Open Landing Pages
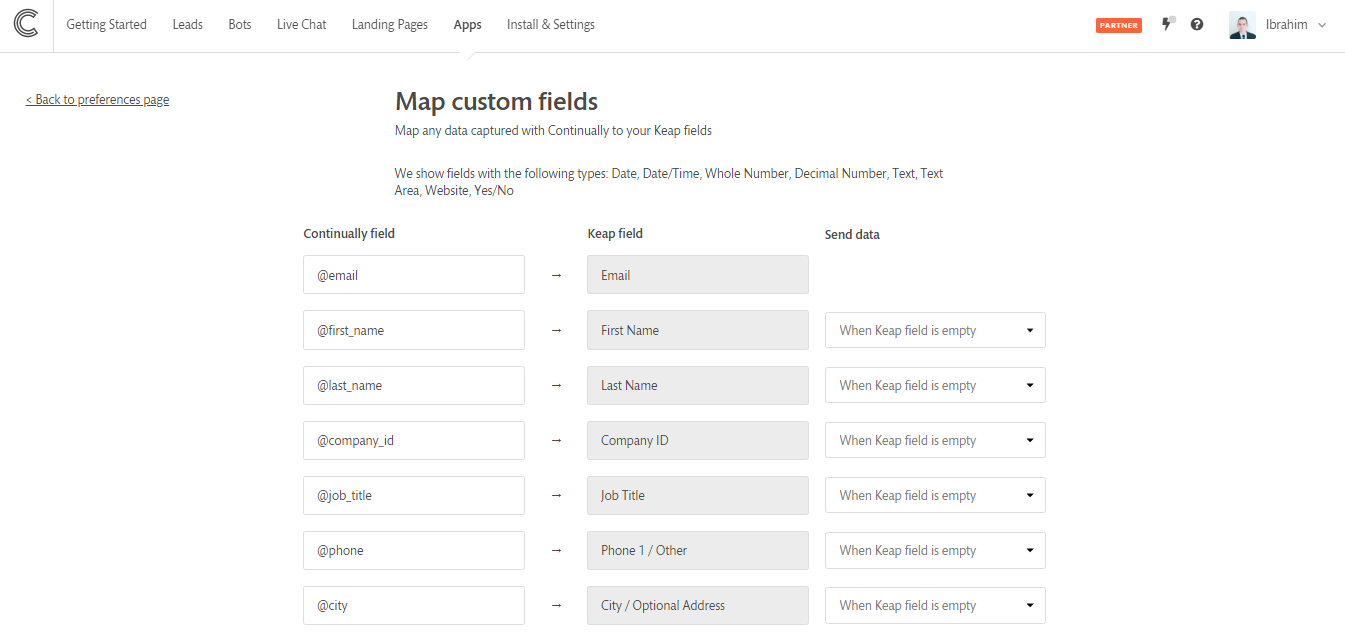Image resolution: width=1345 pixels, height=633 pixels. (x=390, y=24)
